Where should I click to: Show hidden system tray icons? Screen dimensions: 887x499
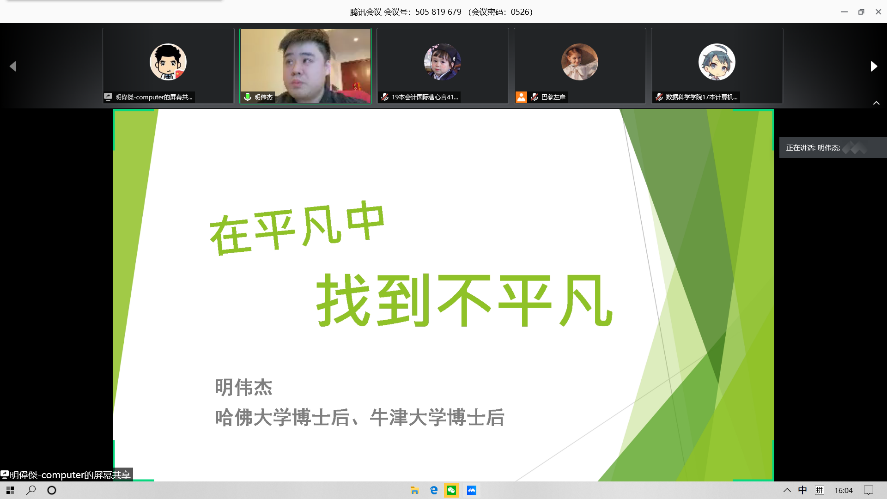[x=787, y=491]
